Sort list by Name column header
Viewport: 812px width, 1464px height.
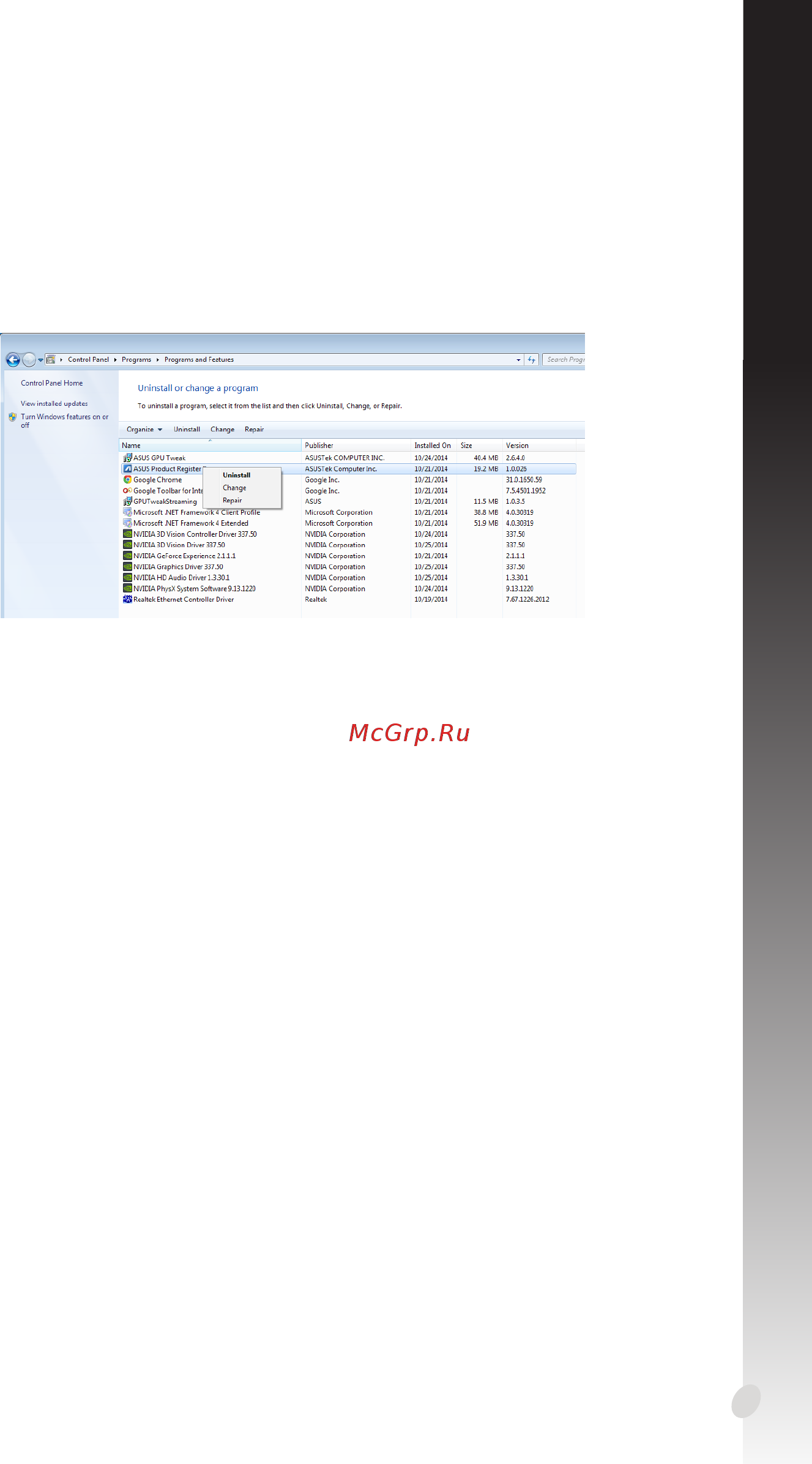tap(210, 446)
